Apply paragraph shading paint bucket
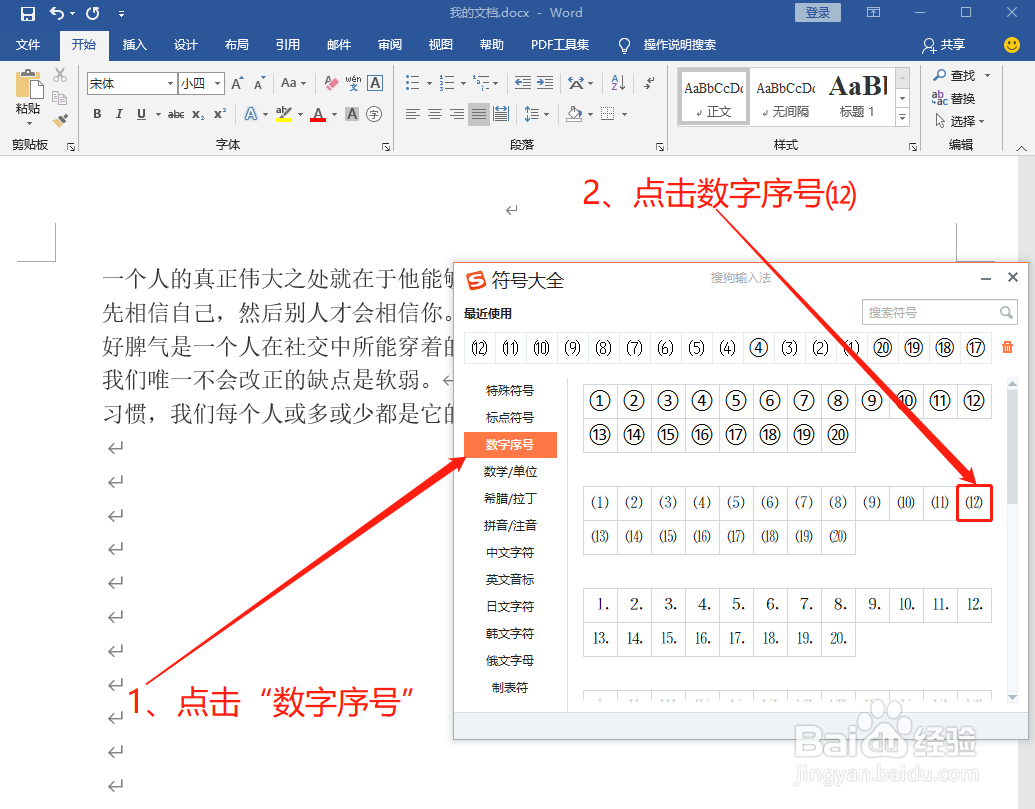Image resolution: width=1035 pixels, height=809 pixels. pyautogui.click(x=574, y=114)
